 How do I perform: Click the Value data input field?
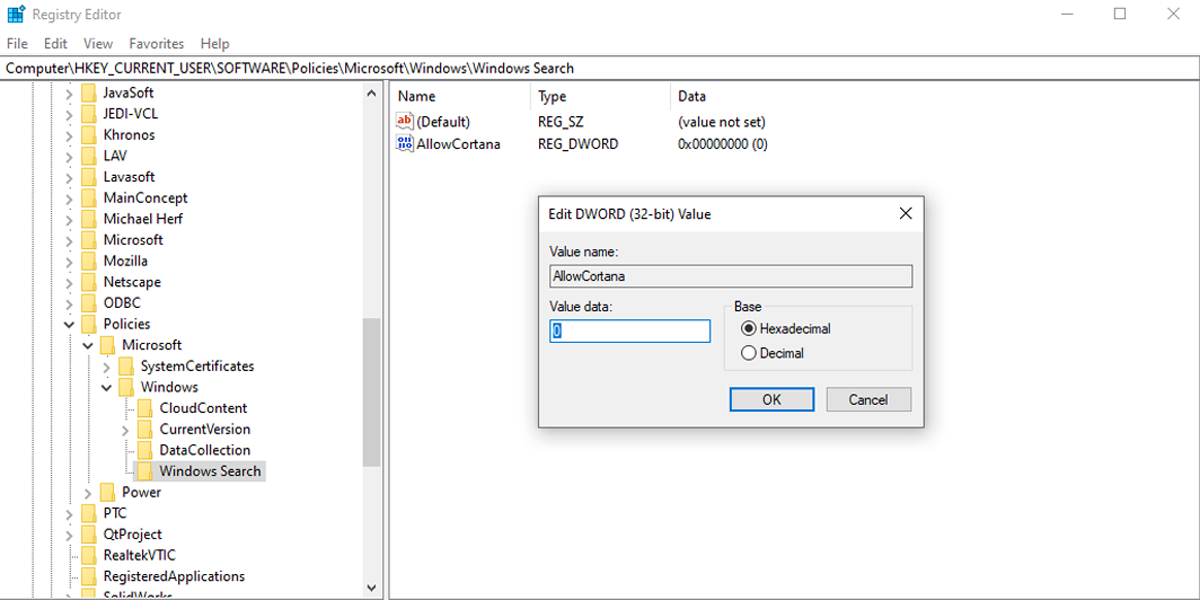(630, 331)
